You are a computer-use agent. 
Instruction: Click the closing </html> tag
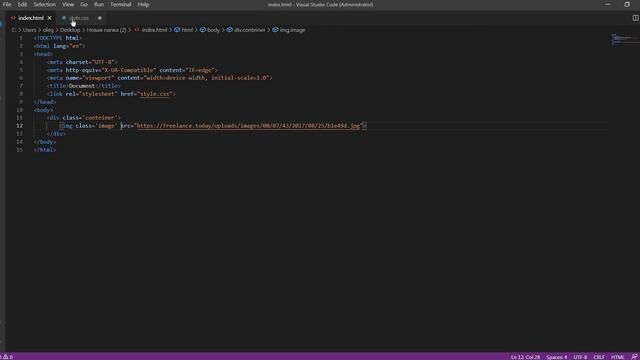(45, 150)
